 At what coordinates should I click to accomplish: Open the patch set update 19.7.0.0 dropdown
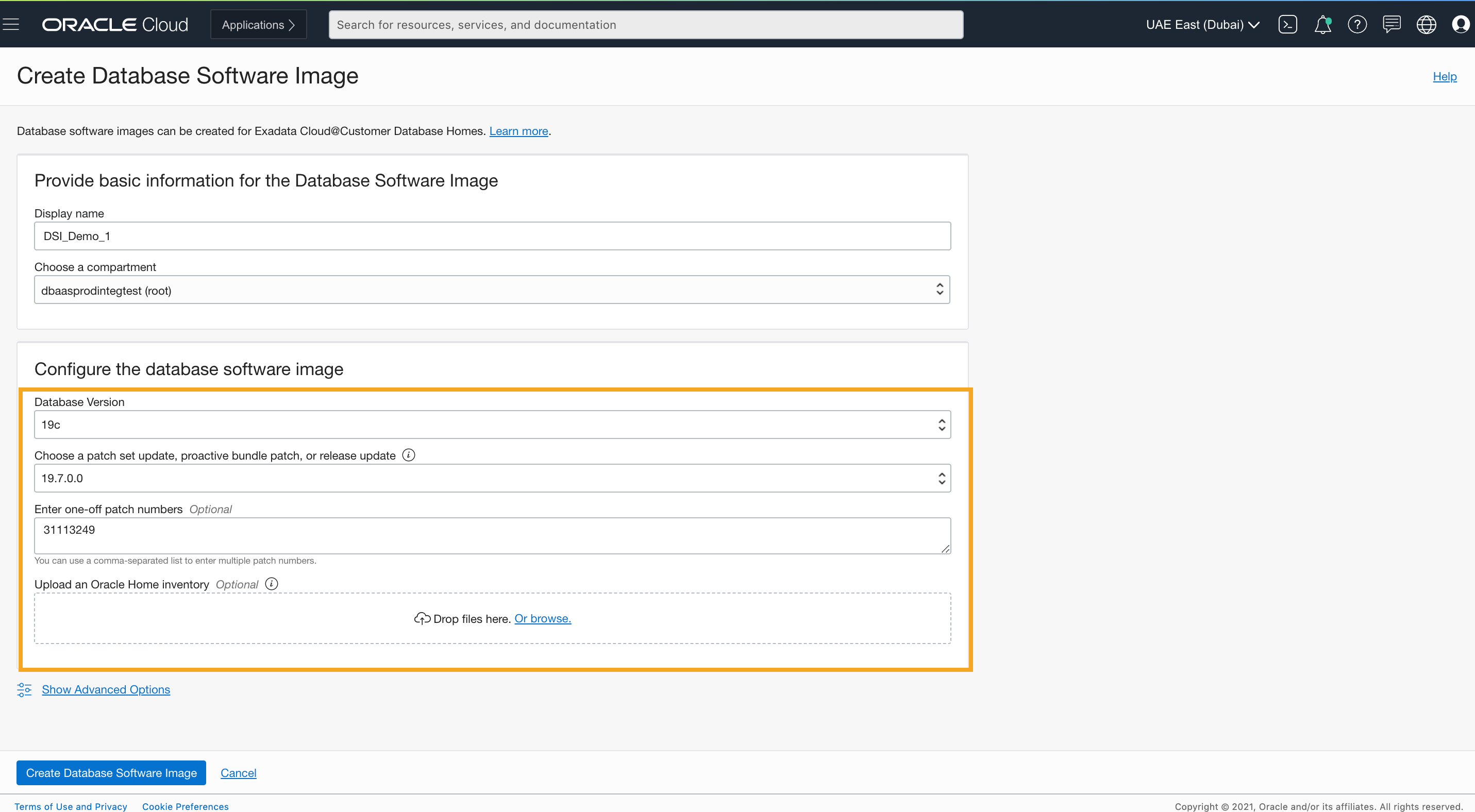[x=492, y=478]
